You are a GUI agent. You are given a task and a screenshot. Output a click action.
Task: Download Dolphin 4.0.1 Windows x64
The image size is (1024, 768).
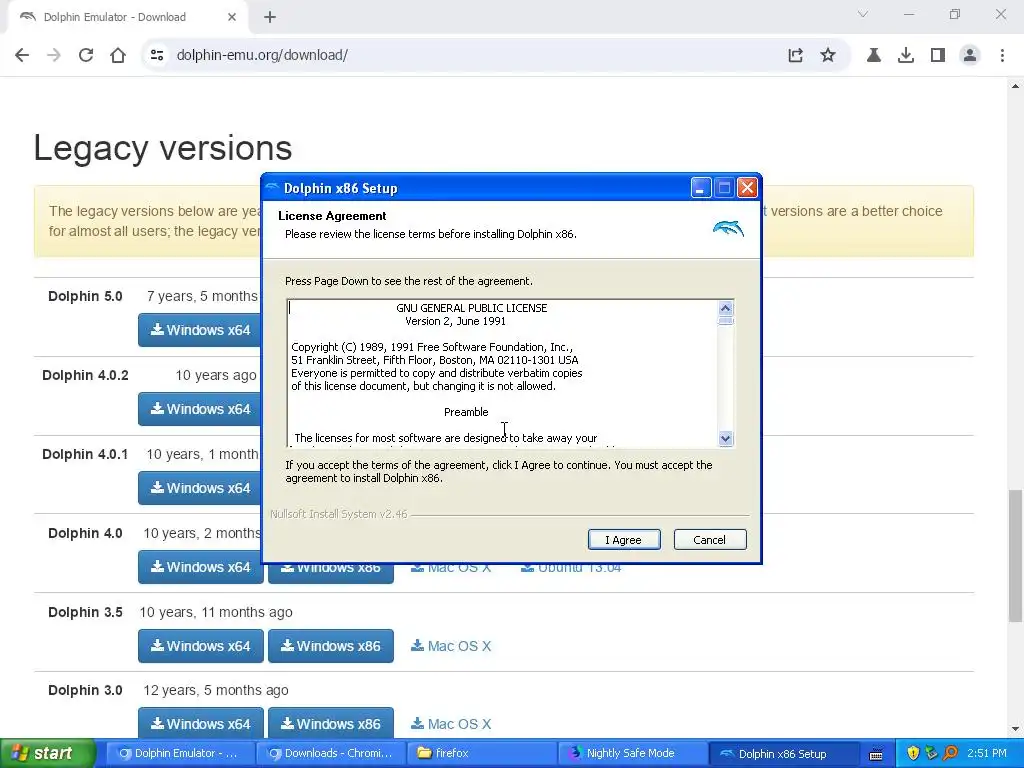[x=200, y=488]
